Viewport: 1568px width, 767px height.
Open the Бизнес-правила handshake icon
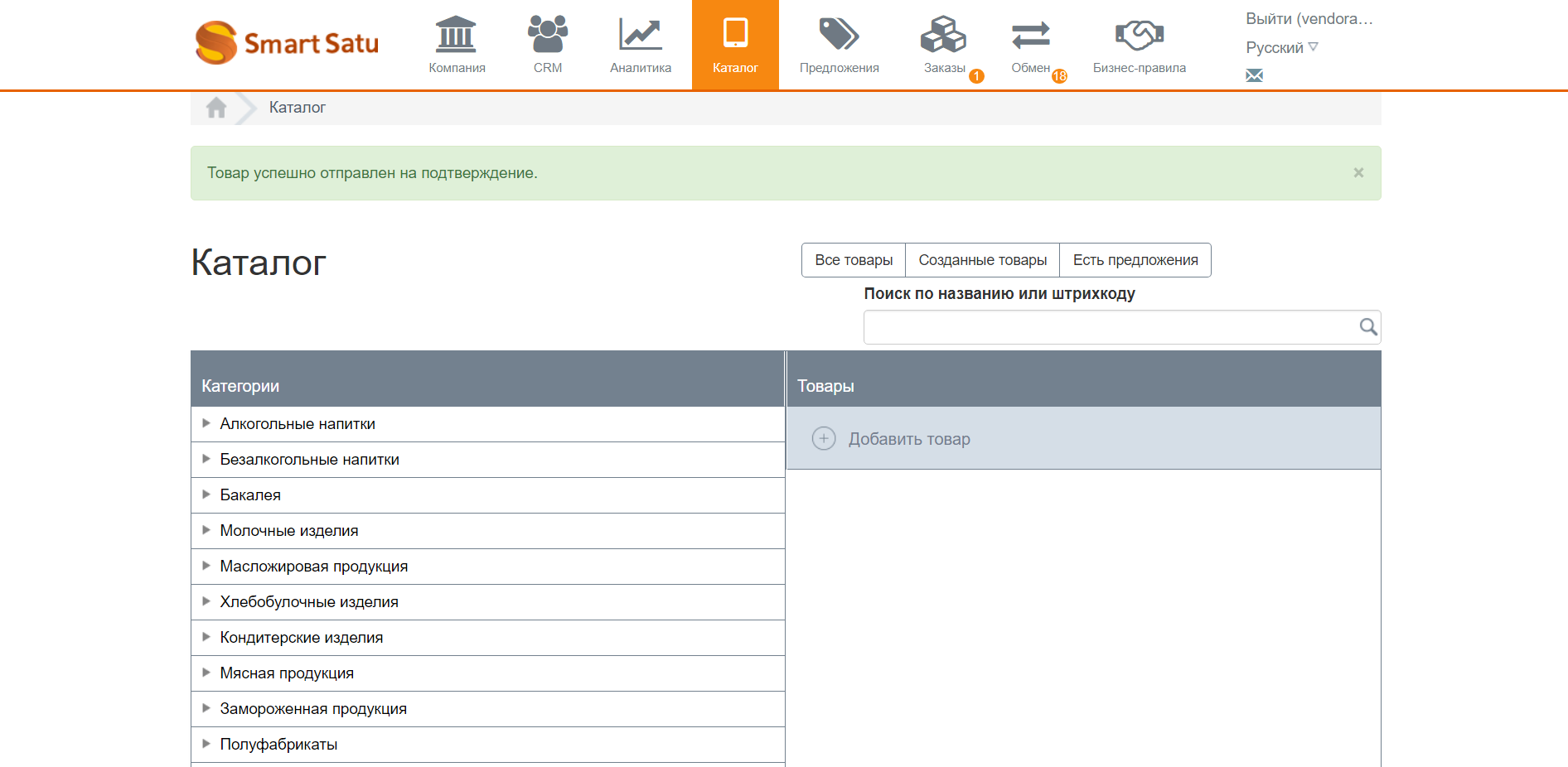[1140, 35]
